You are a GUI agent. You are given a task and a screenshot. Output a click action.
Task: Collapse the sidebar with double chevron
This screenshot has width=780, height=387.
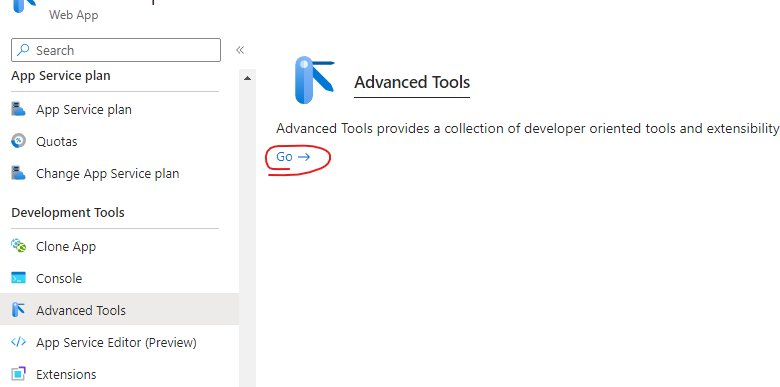[240, 50]
